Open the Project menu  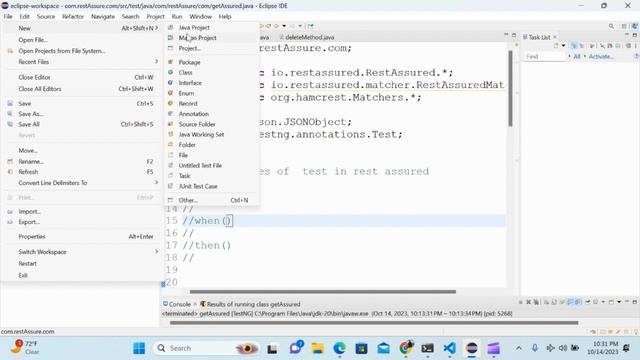pyautogui.click(x=156, y=16)
